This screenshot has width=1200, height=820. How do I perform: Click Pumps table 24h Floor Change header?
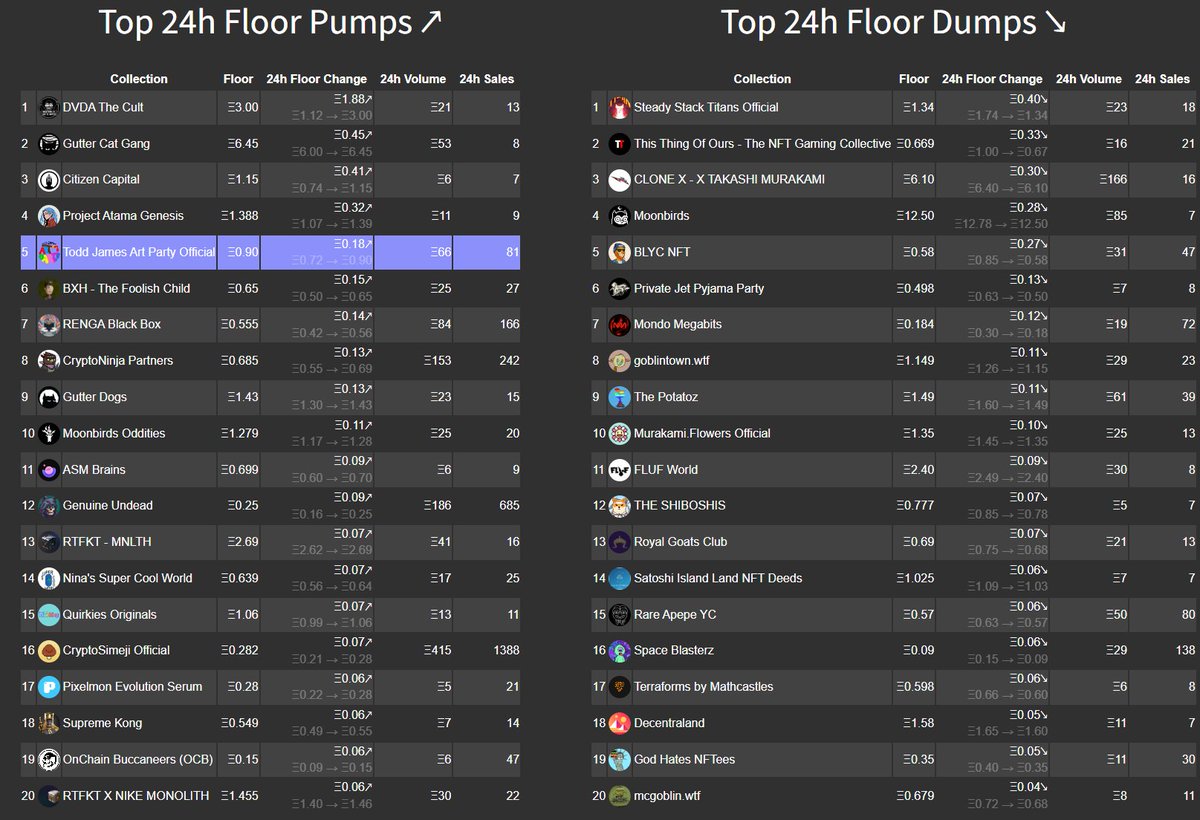click(x=317, y=79)
